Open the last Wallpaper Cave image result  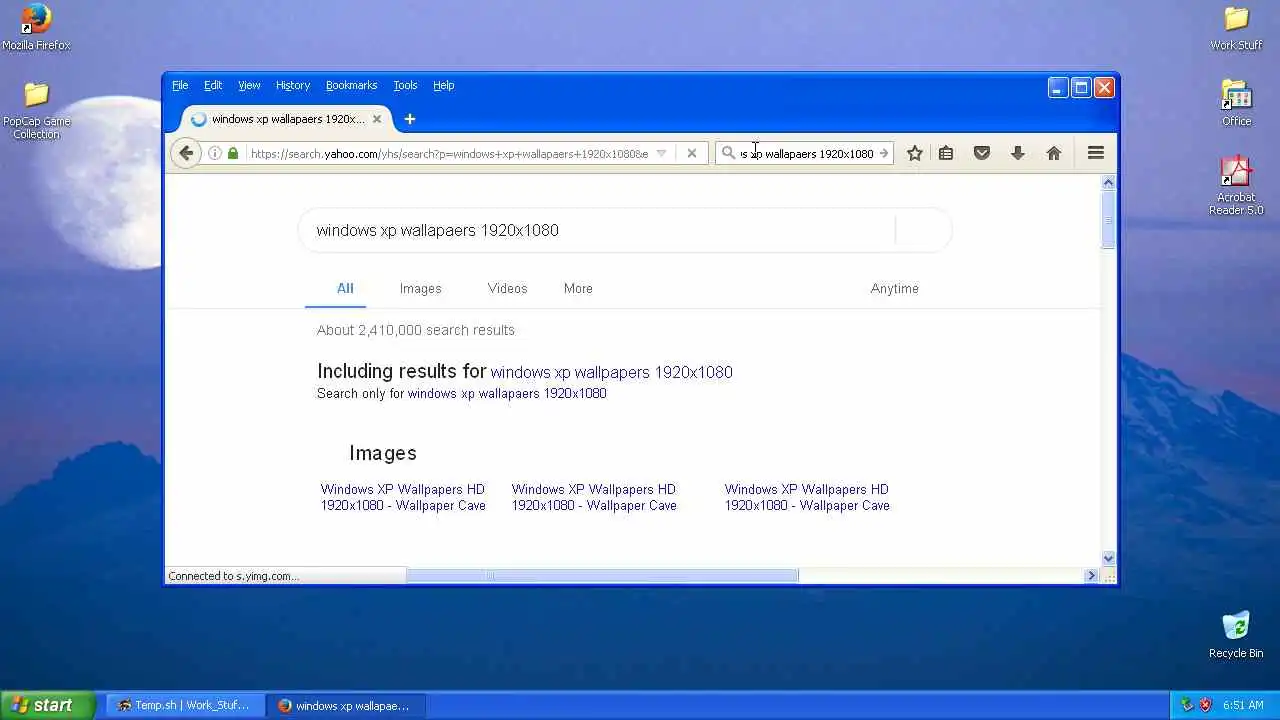(807, 497)
